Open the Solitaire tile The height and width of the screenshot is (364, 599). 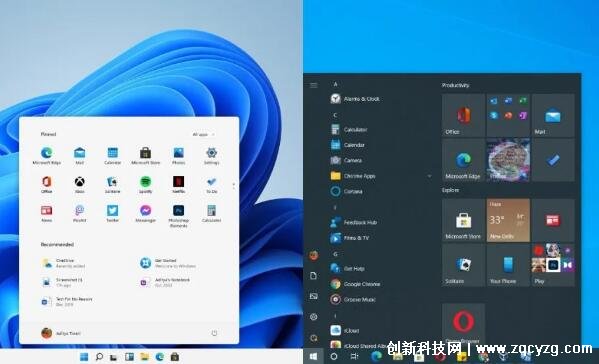[463, 265]
